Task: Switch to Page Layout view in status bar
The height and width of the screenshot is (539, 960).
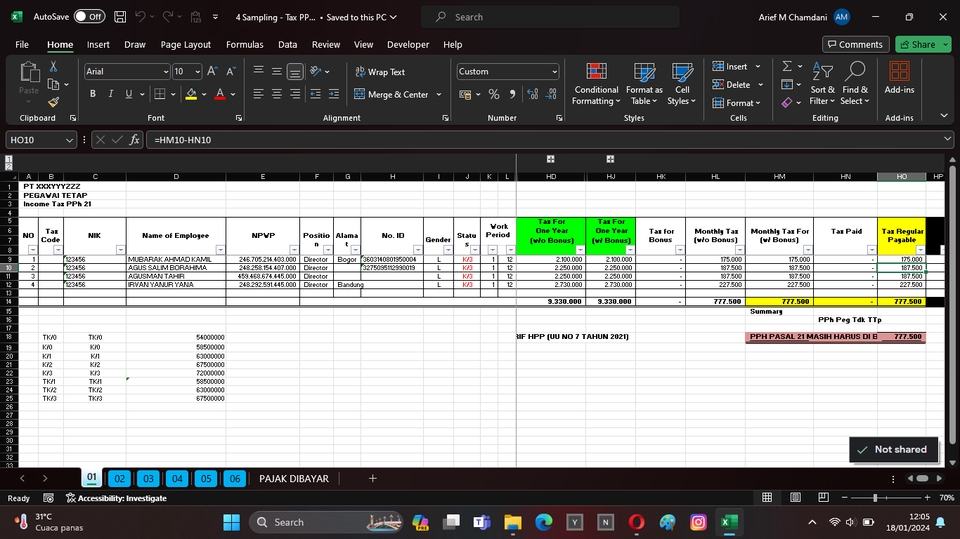Action: point(795,497)
